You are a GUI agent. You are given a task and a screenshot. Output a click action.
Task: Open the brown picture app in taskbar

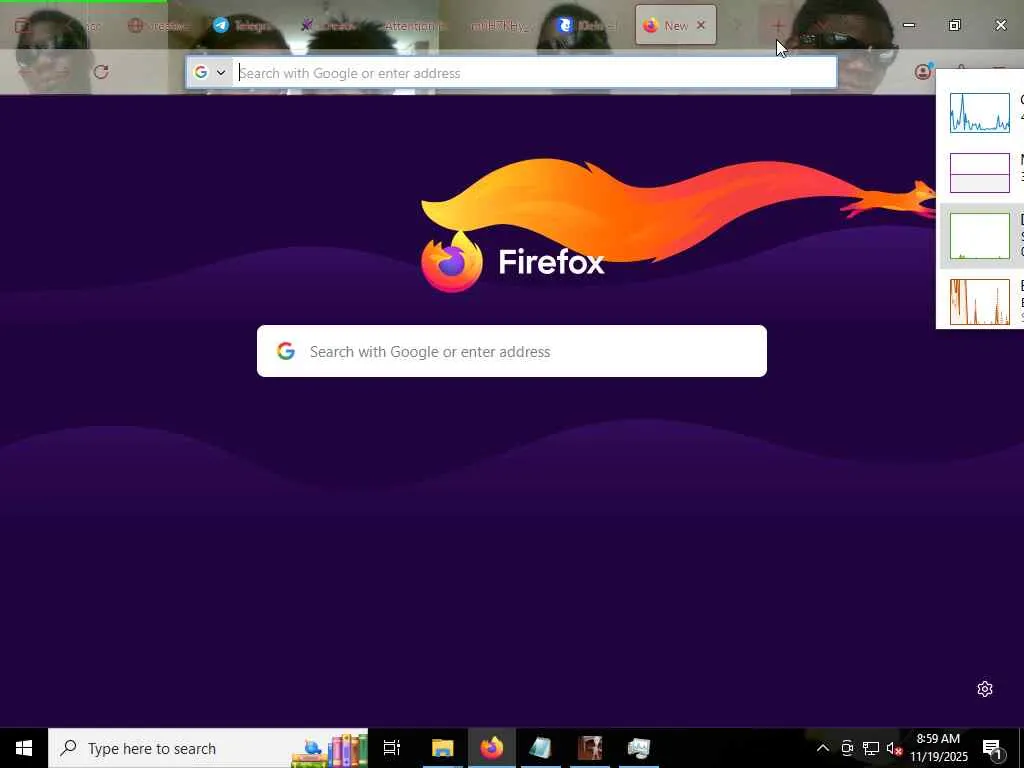point(590,748)
